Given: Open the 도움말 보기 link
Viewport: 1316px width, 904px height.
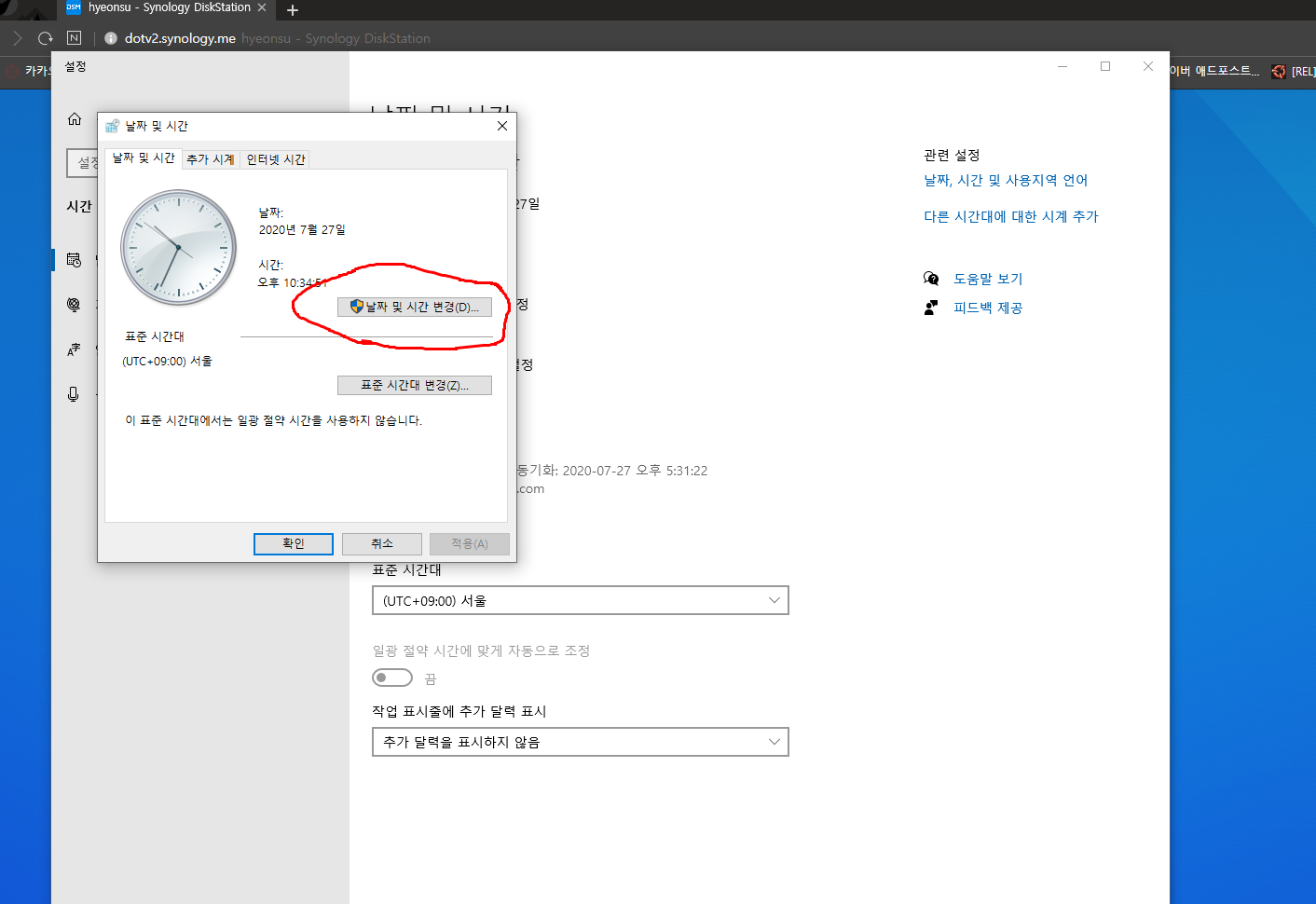Looking at the screenshot, I should tap(988, 280).
